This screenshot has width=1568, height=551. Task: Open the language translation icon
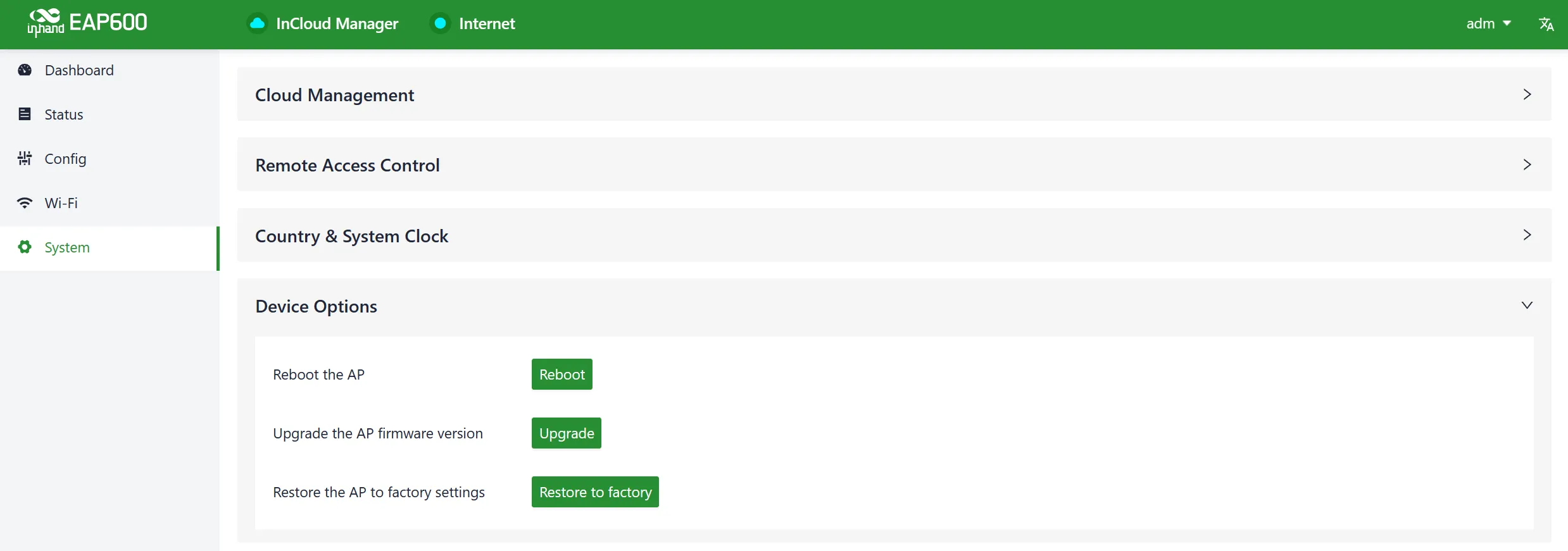[x=1546, y=24]
